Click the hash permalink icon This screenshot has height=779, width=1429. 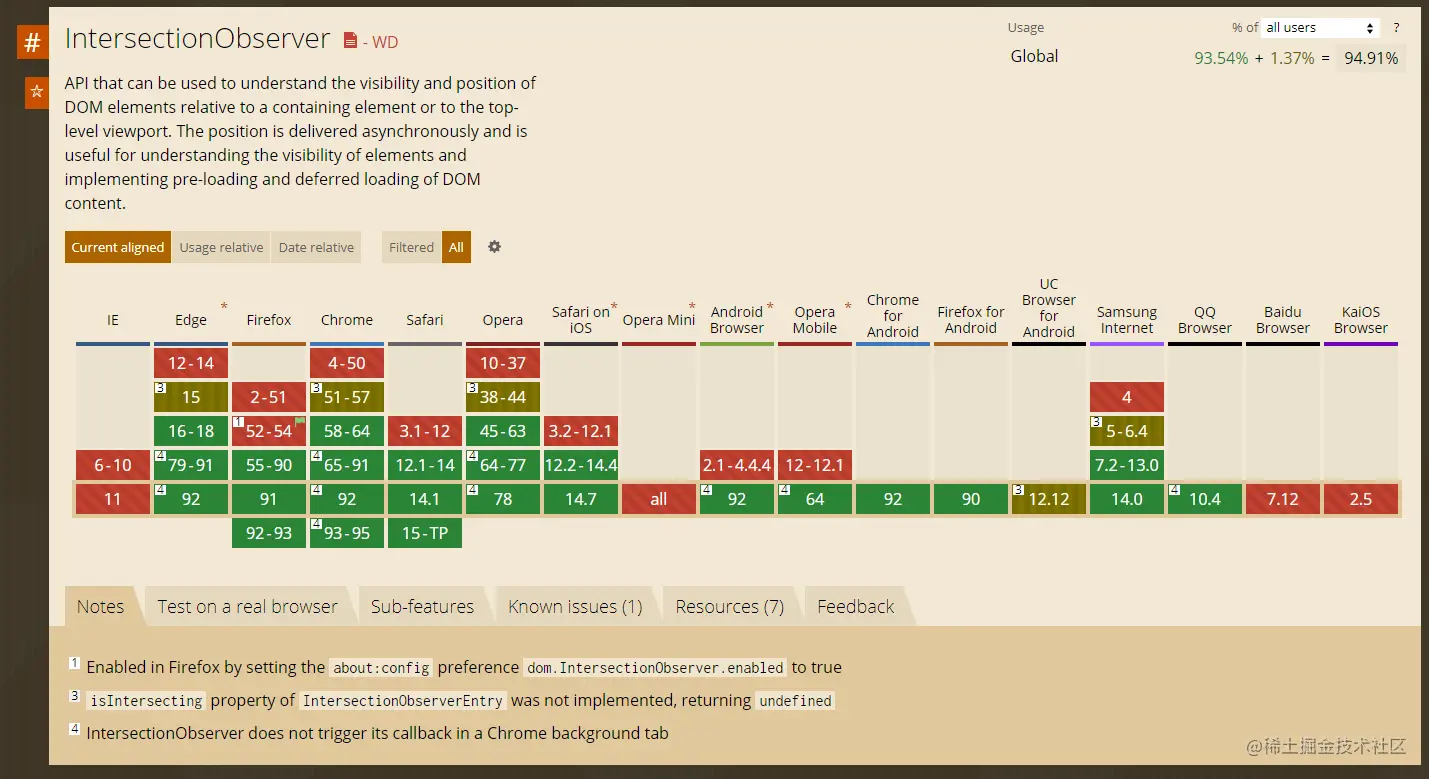[x=32, y=43]
